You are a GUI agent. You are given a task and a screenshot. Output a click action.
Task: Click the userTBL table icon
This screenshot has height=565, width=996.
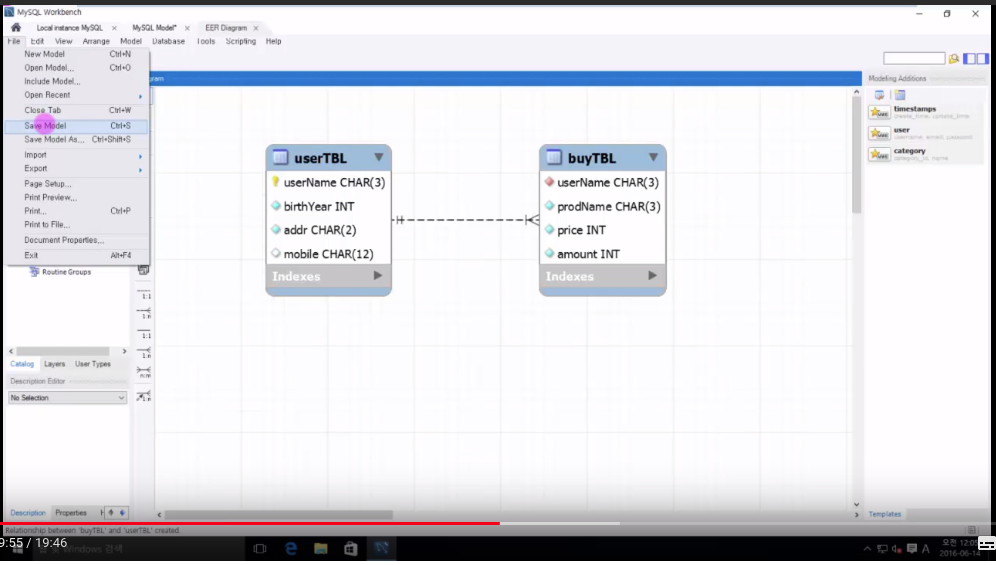[x=280, y=157]
